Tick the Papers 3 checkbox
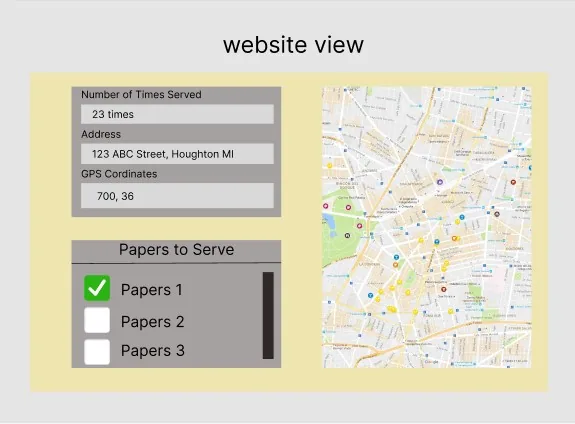575x424 pixels. click(x=97, y=352)
